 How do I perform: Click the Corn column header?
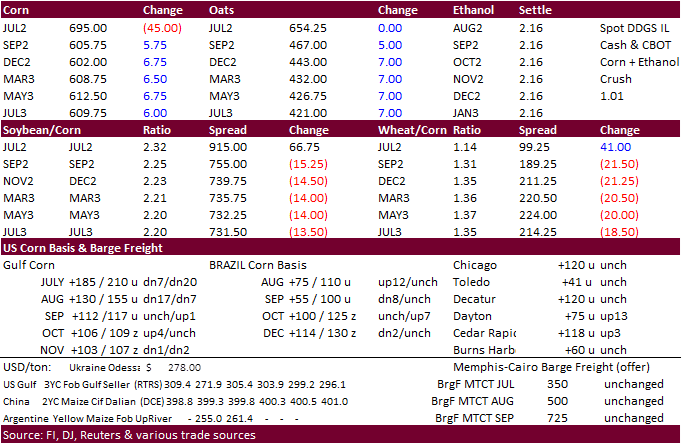click(x=19, y=11)
